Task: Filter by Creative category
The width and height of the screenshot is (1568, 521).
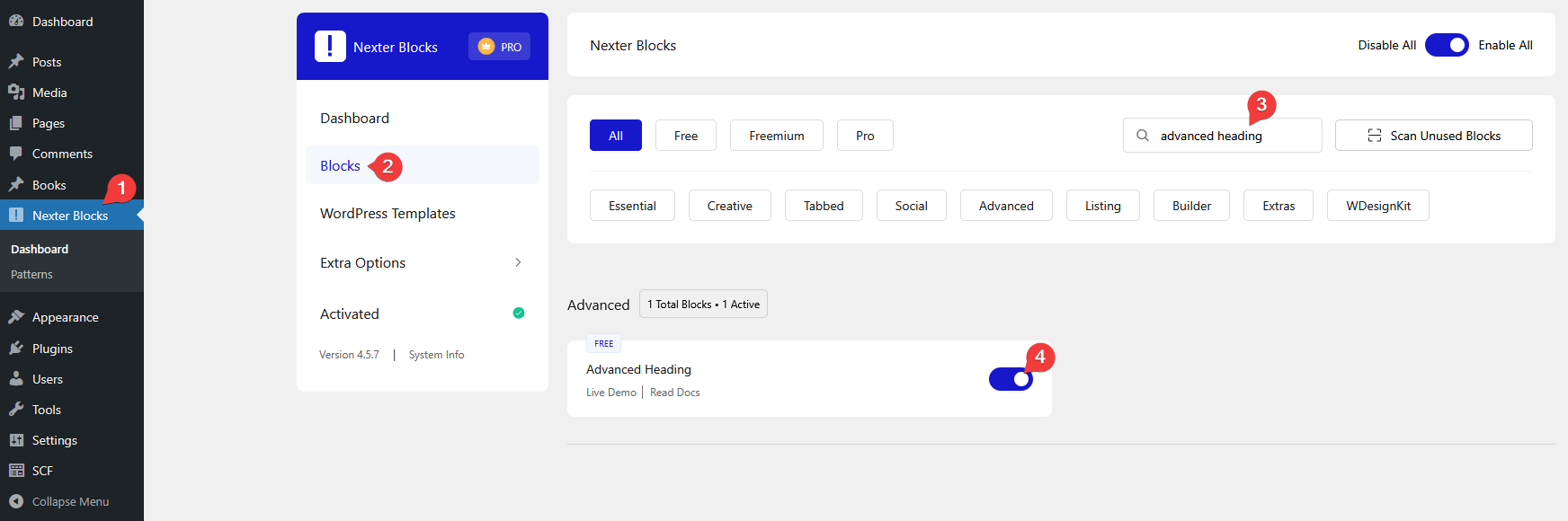Action: tap(730, 206)
